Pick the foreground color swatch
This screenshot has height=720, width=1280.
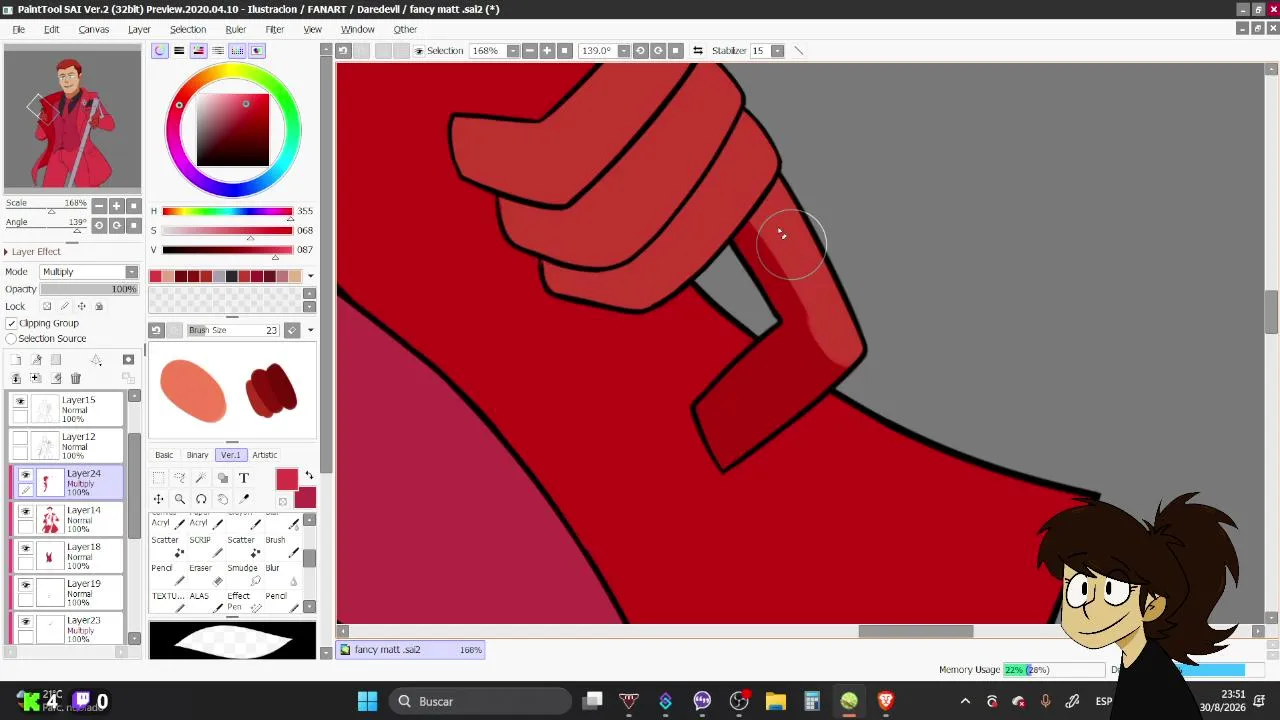[287, 480]
